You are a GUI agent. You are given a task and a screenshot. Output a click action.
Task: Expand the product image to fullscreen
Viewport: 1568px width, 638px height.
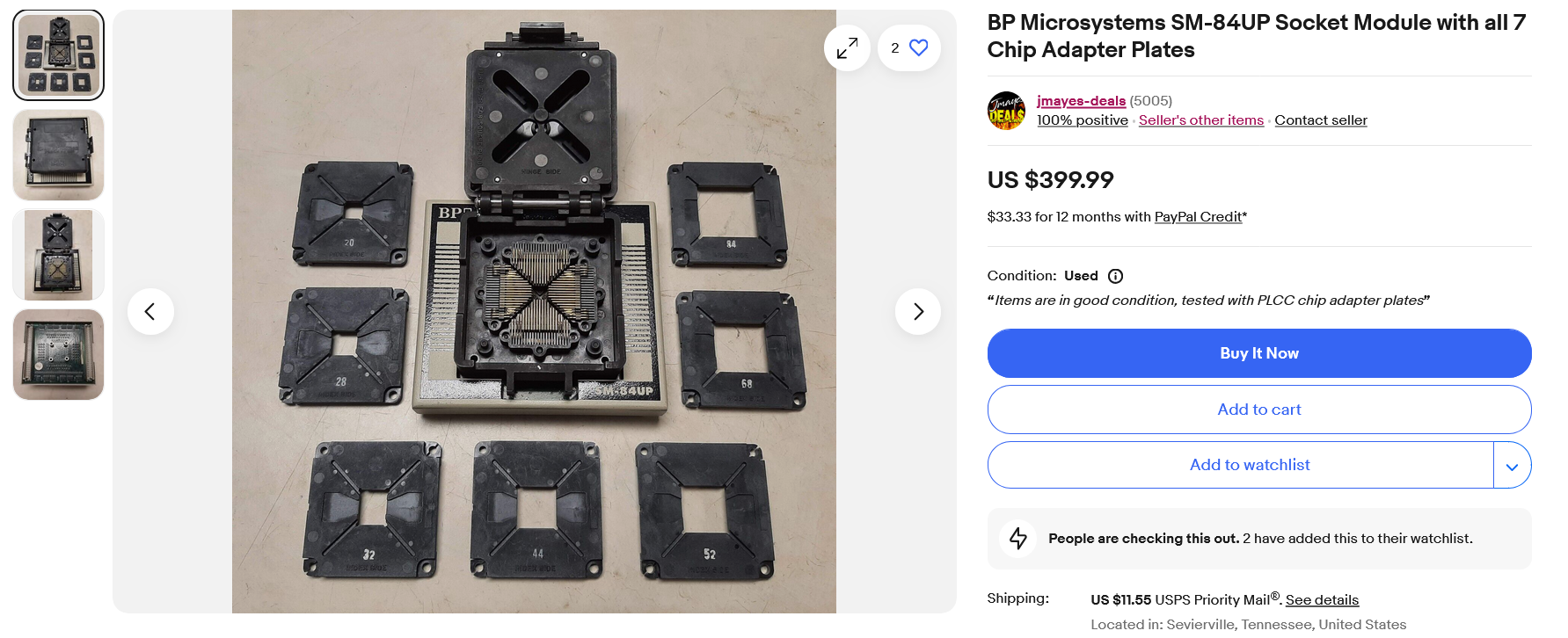click(x=847, y=48)
